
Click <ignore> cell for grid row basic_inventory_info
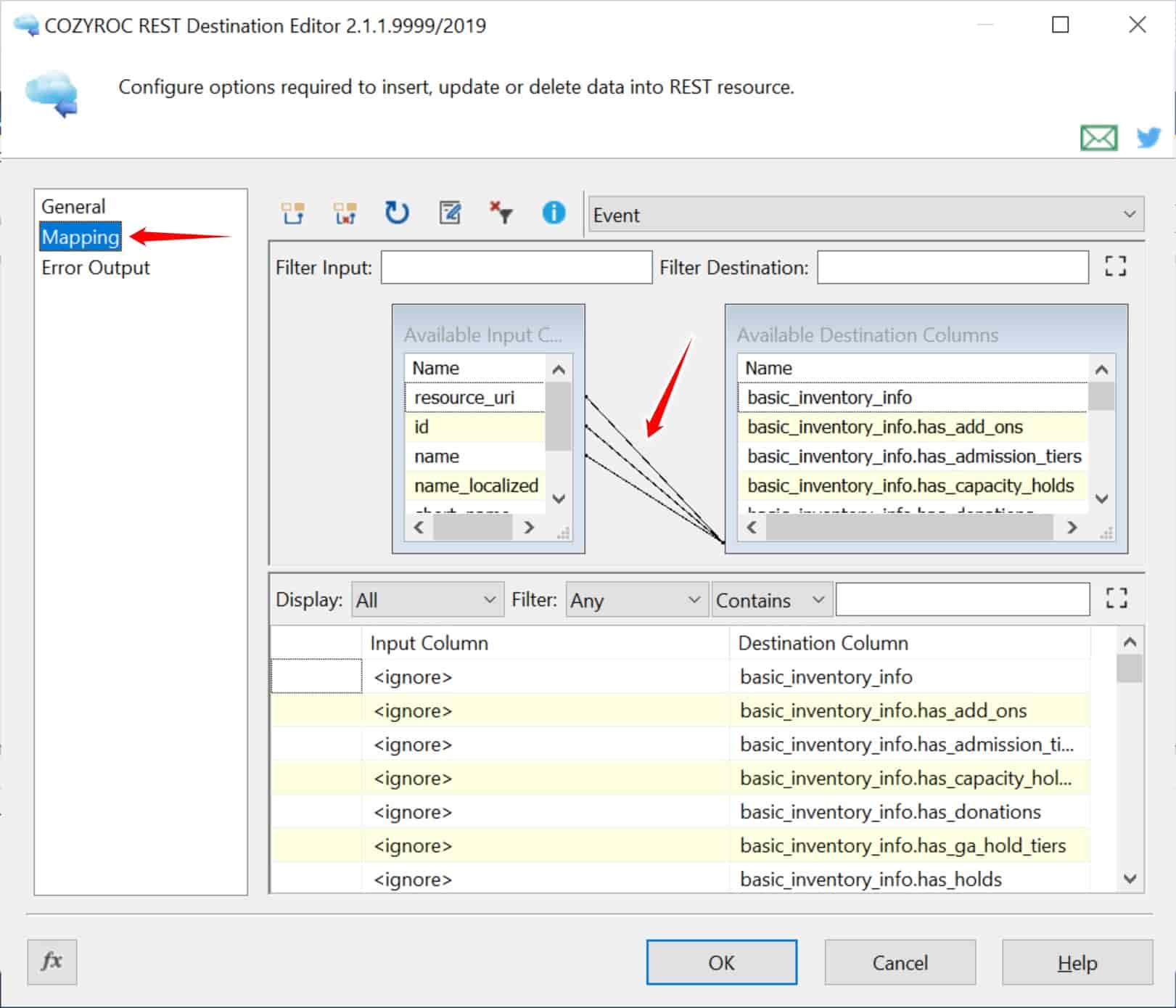[x=546, y=677]
